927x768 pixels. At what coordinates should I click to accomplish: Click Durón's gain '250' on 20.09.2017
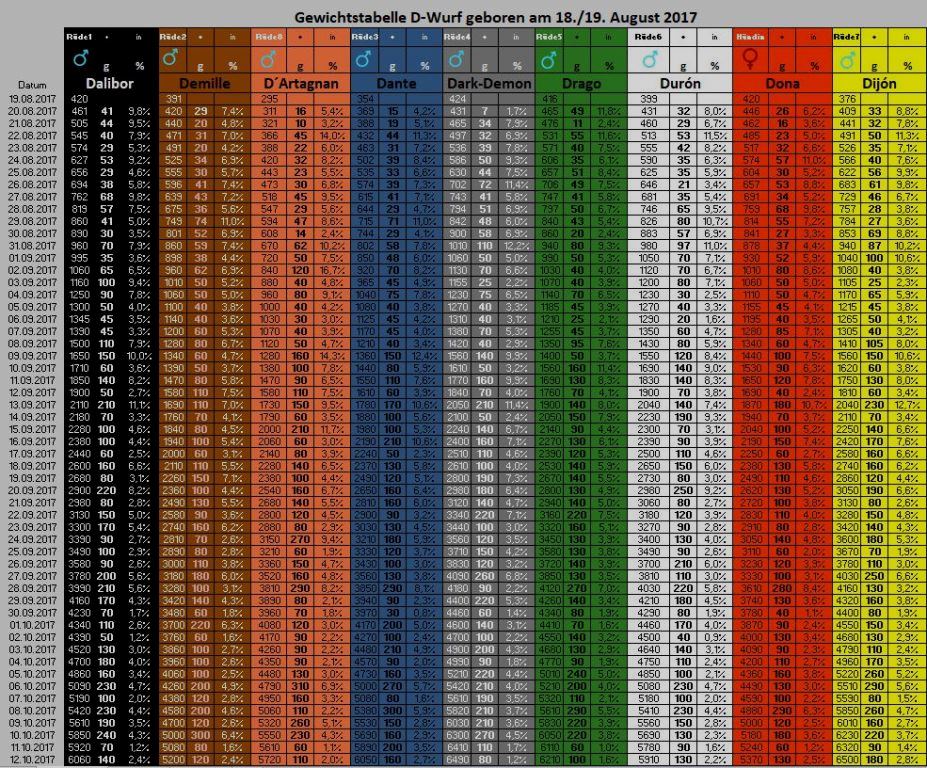point(683,490)
